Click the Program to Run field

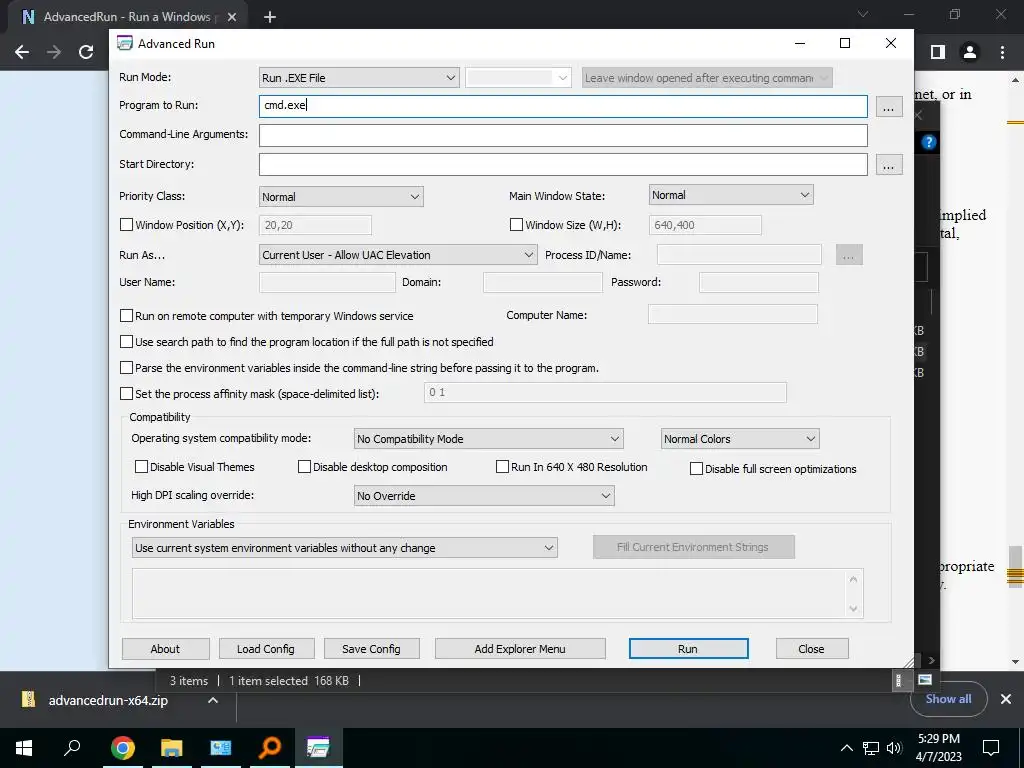point(563,106)
